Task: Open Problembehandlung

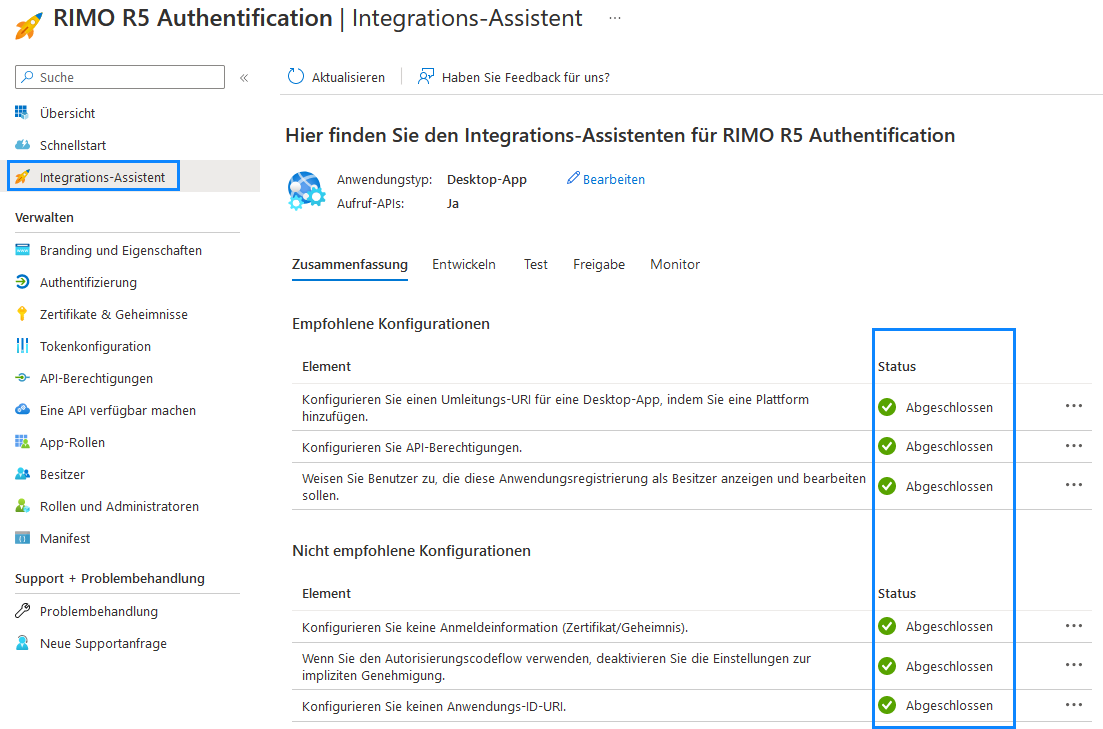Action: click(99, 612)
